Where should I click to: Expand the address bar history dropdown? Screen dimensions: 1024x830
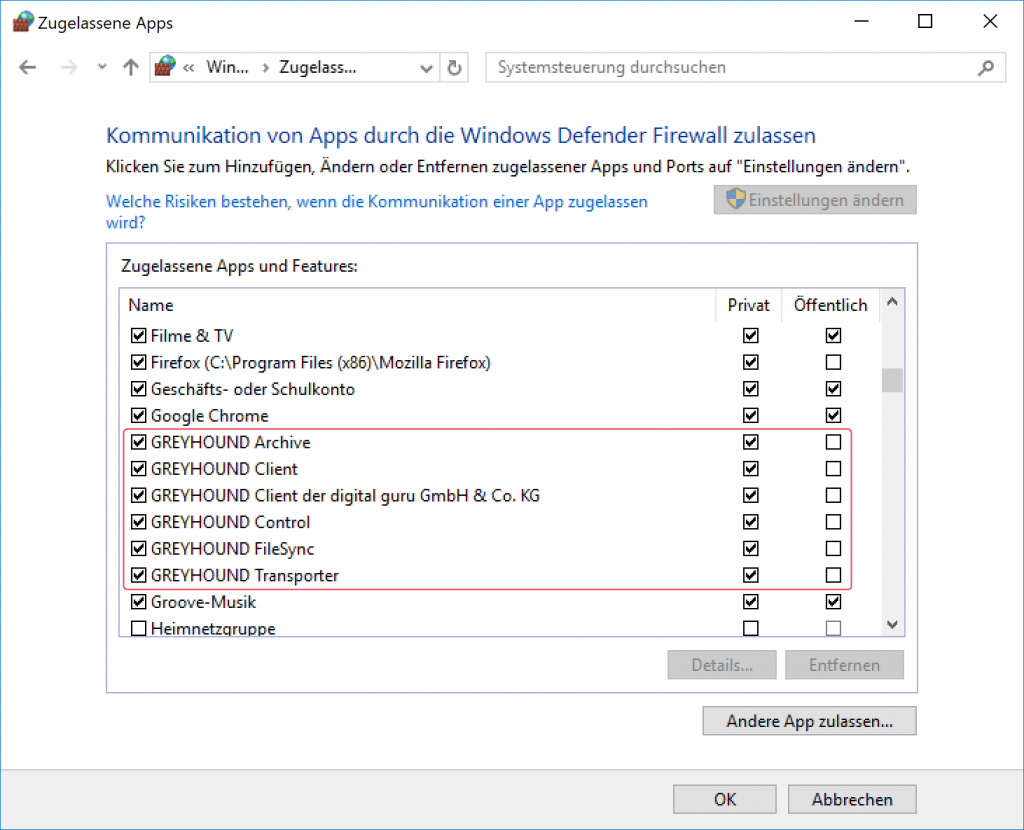[x=426, y=68]
